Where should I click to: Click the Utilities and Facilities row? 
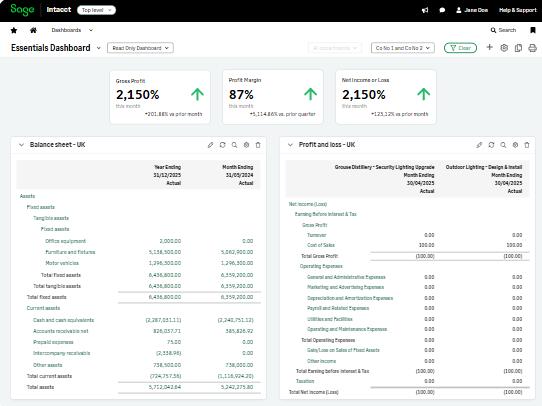point(329,319)
